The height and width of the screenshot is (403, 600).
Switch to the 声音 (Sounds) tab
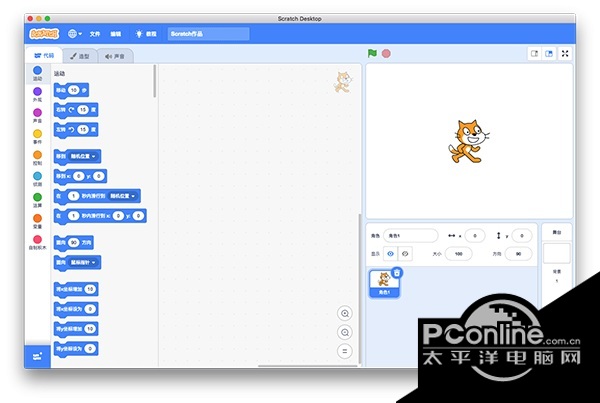(x=115, y=56)
